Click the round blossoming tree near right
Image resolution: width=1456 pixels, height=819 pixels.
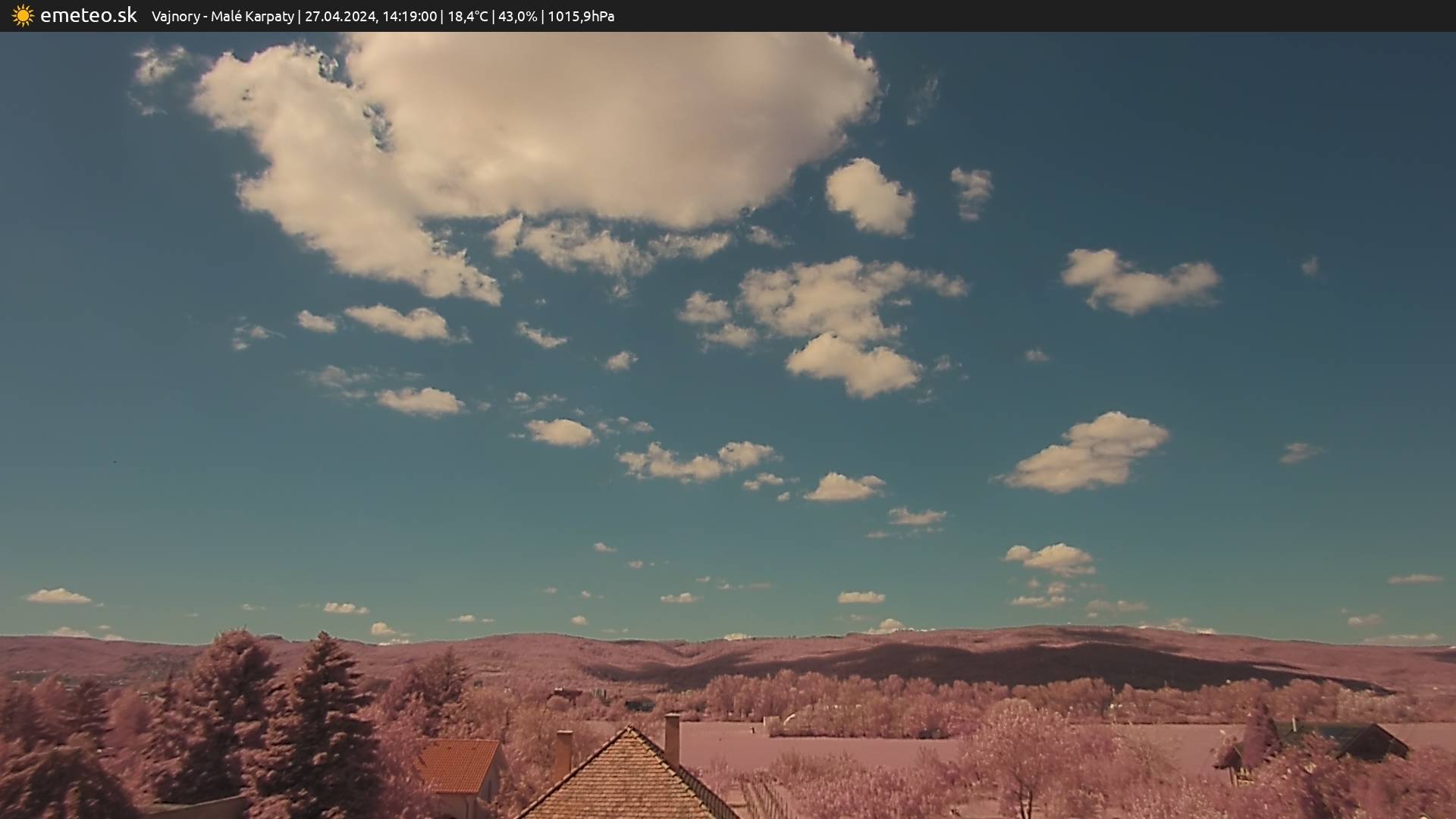coord(1020,747)
